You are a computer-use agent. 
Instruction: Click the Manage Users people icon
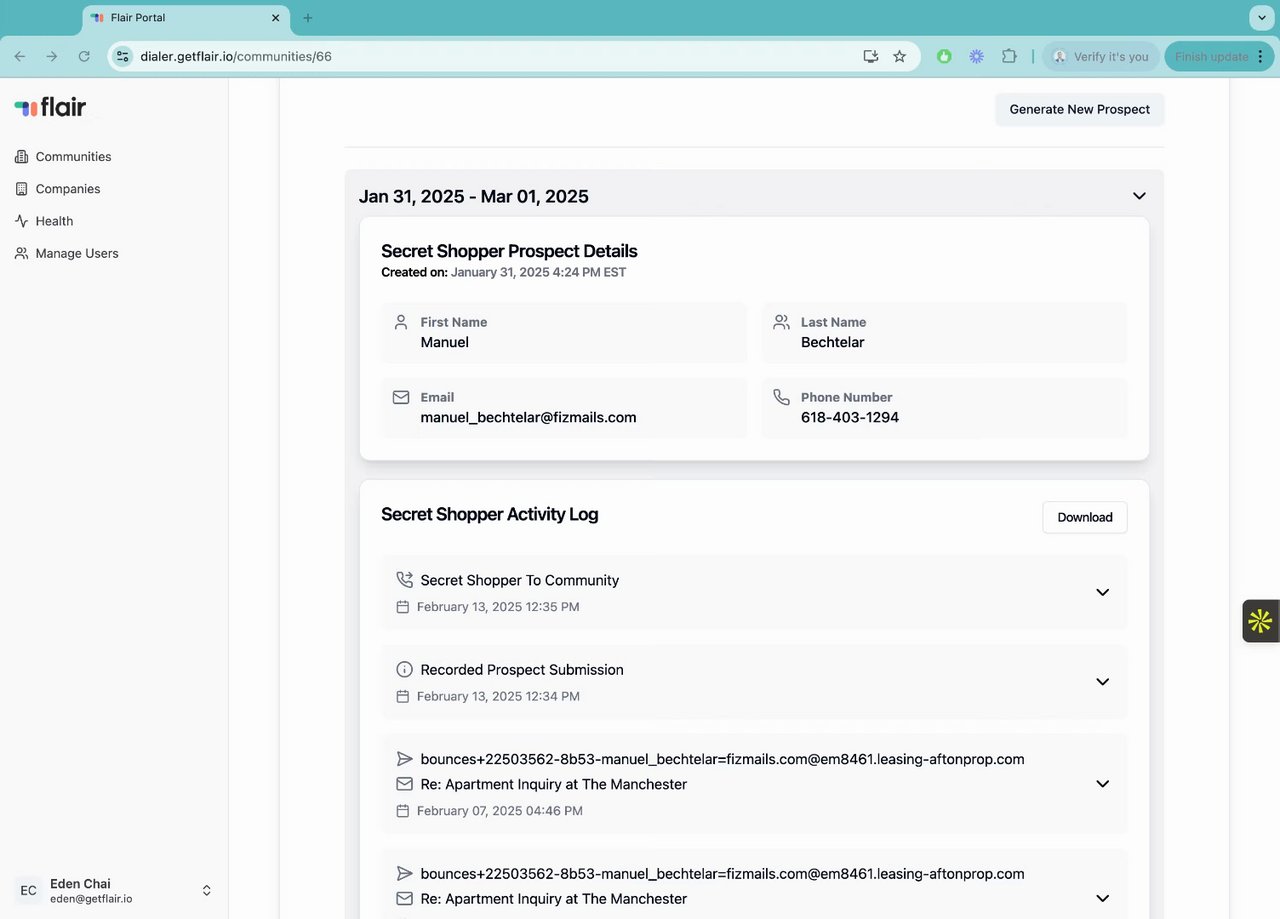pyautogui.click(x=21, y=253)
